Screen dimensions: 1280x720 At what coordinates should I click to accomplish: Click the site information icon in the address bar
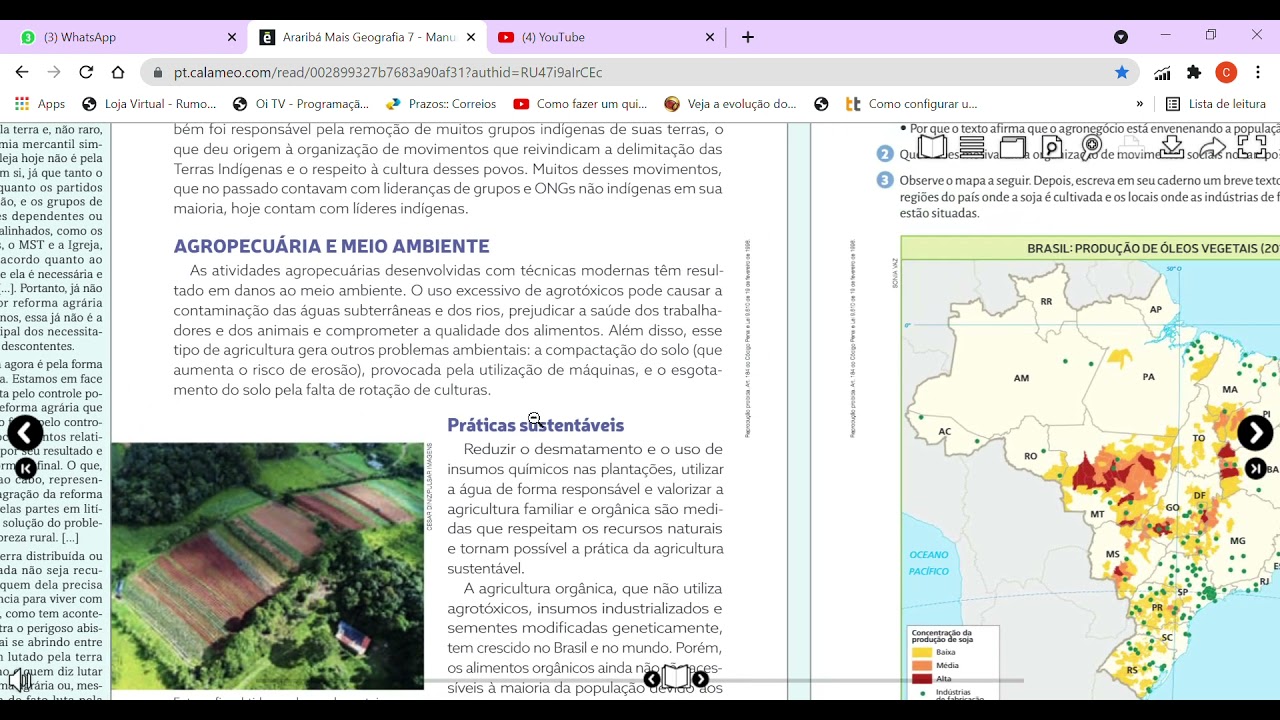point(157,72)
